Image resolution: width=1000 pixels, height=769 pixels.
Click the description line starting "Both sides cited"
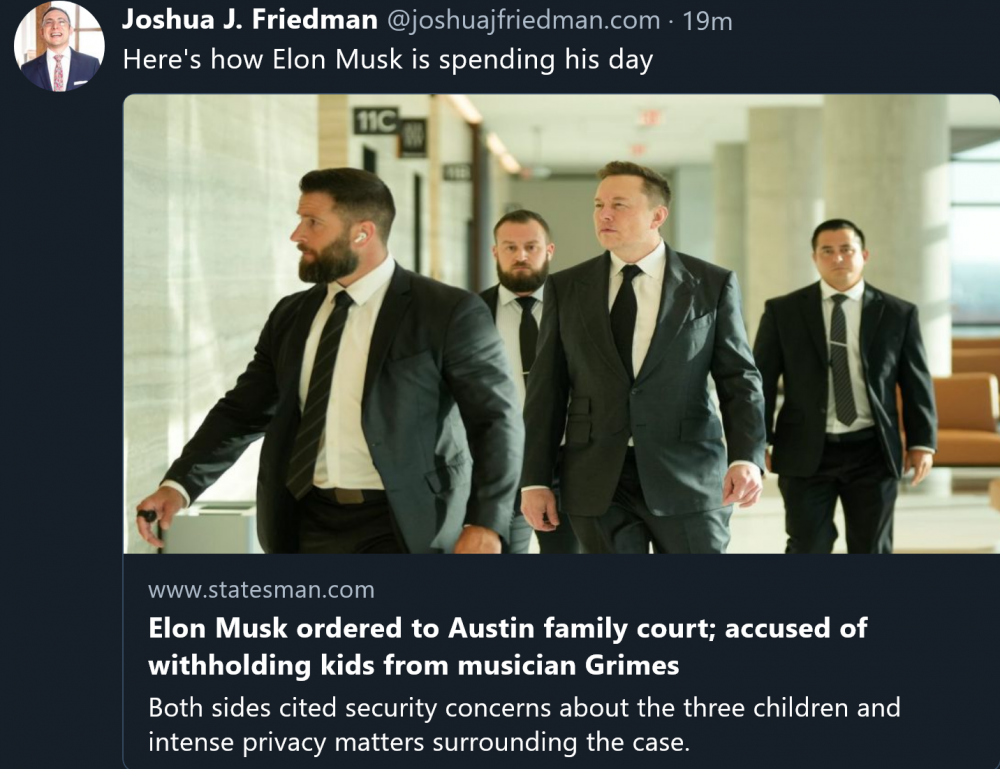tap(524, 708)
